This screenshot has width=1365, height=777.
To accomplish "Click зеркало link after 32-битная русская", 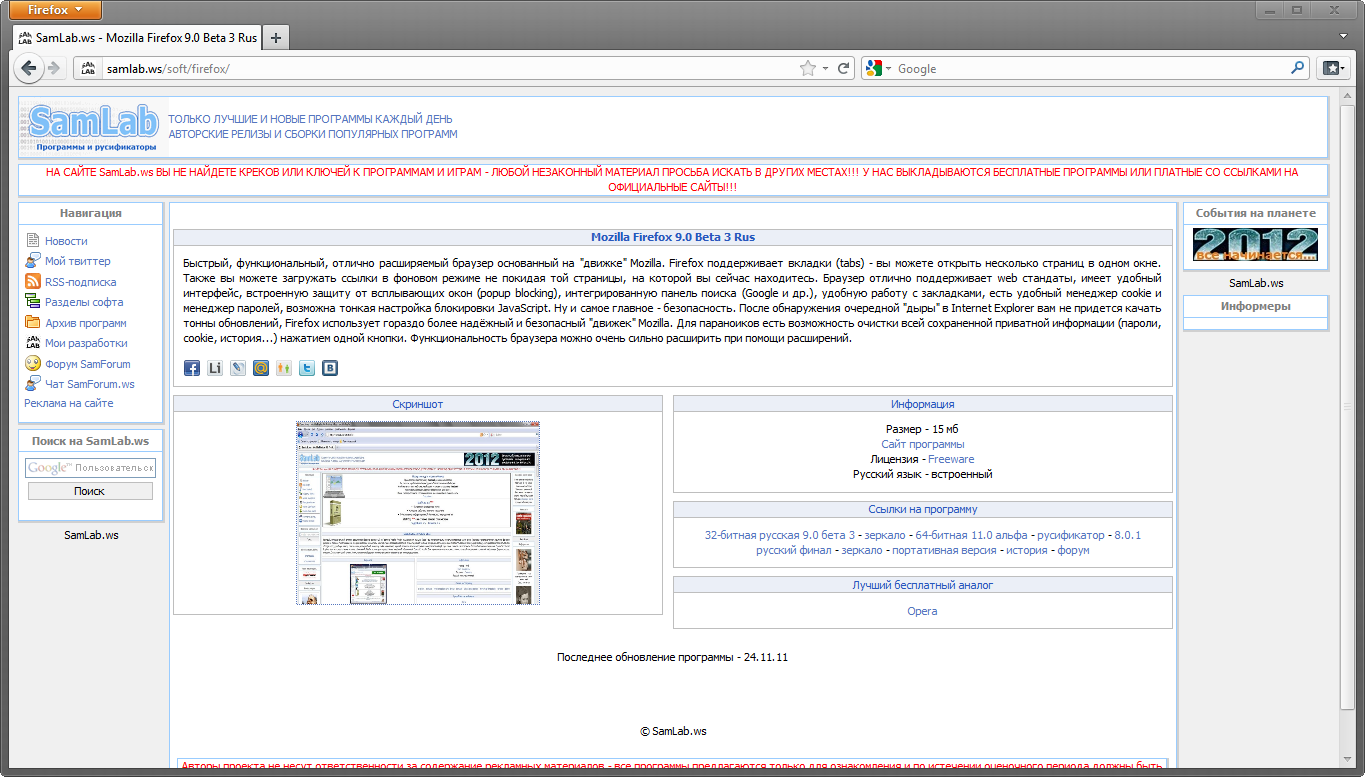I will pos(885,535).
